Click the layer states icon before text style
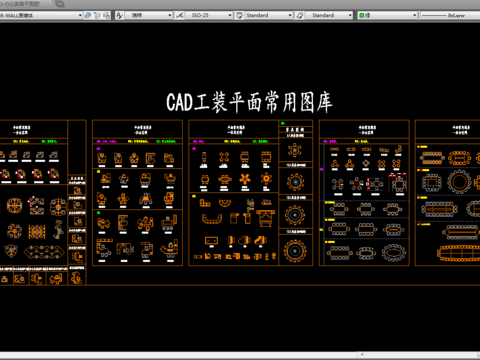The image size is (480, 360). pyautogui.click(x=106, y=15)
